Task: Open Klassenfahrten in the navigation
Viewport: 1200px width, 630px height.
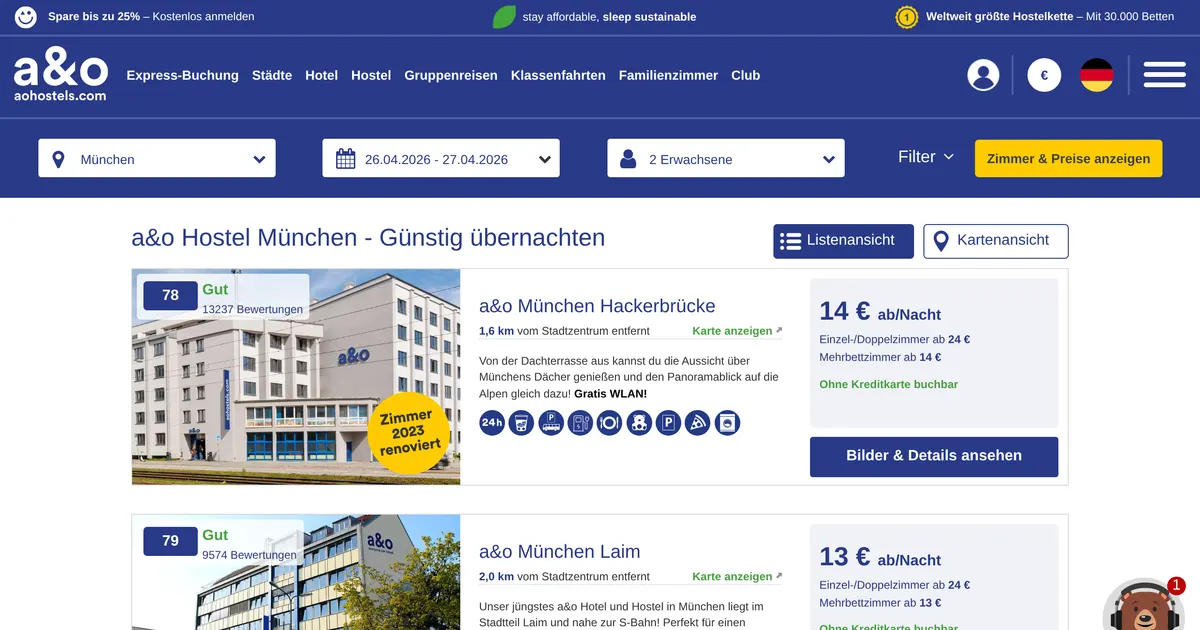Action: pyautogui.click(x=558, y=75)
